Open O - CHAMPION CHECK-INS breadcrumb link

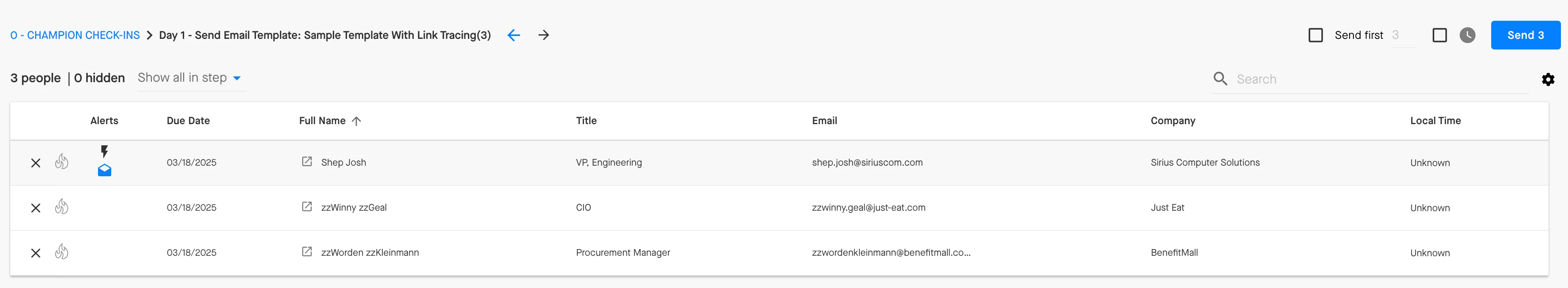point(75,35)
